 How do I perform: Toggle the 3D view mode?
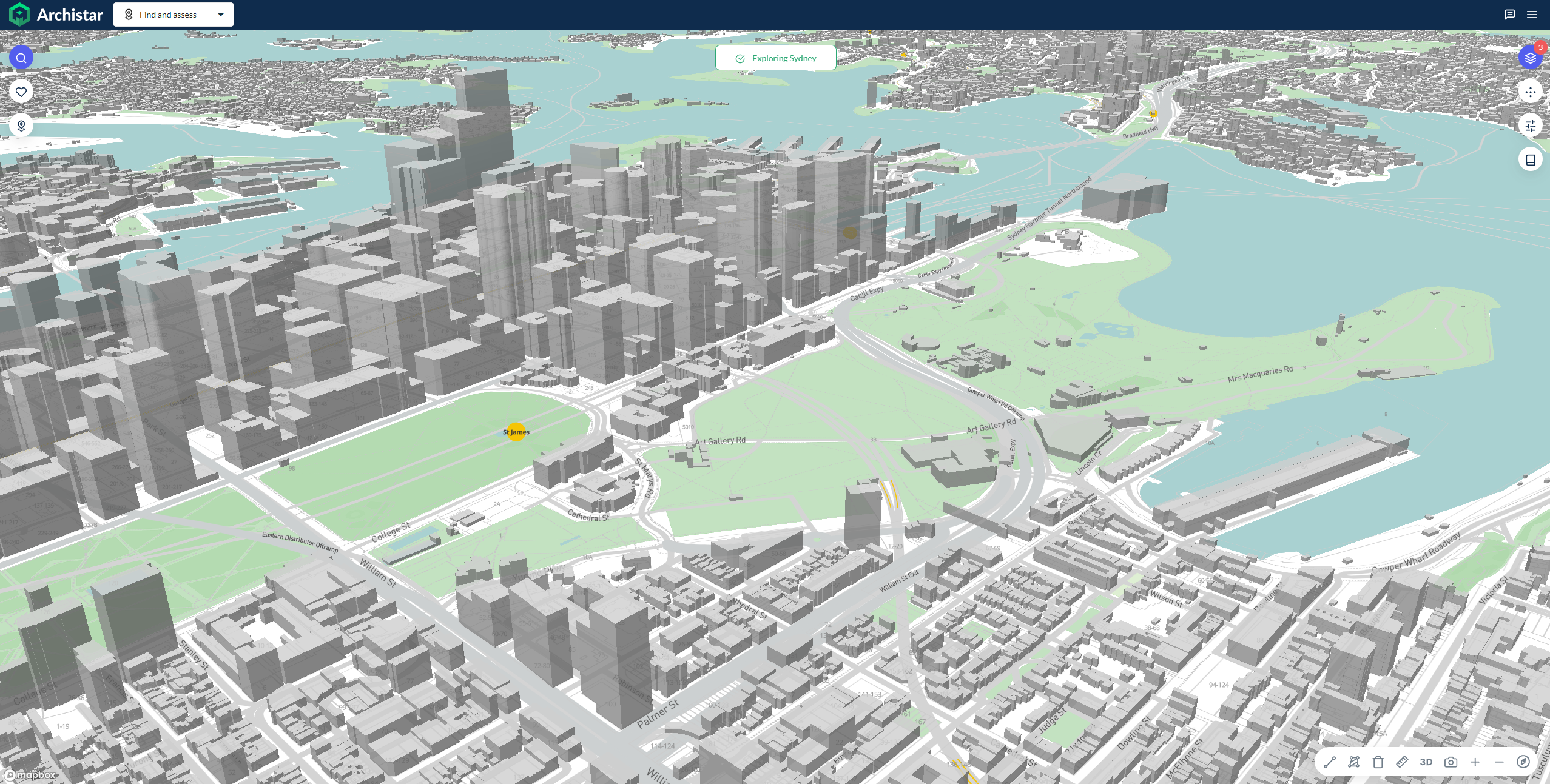pyautogui.click(x=1426, y=762)
